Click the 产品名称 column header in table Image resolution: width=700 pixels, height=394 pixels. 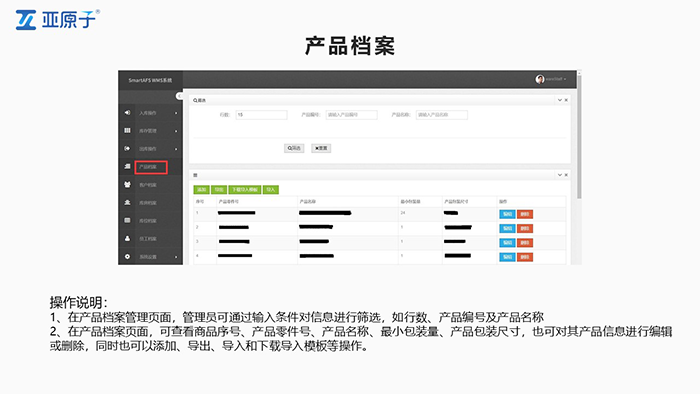coord(308,202)
